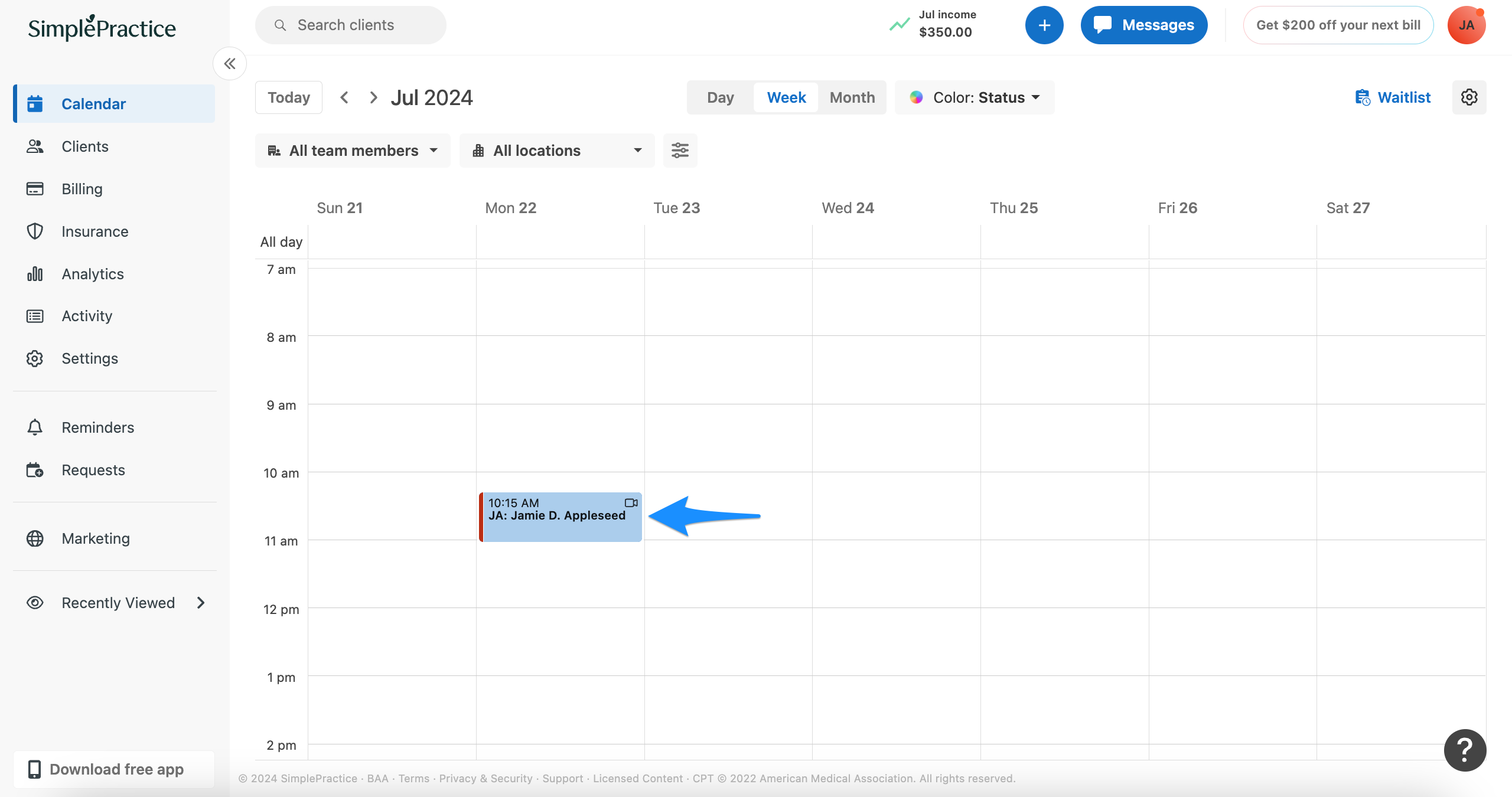The width and height of the screenshot is (1512, 797).
Task: Click Get $200 off your next bill
Action: tap(1338, 25)
